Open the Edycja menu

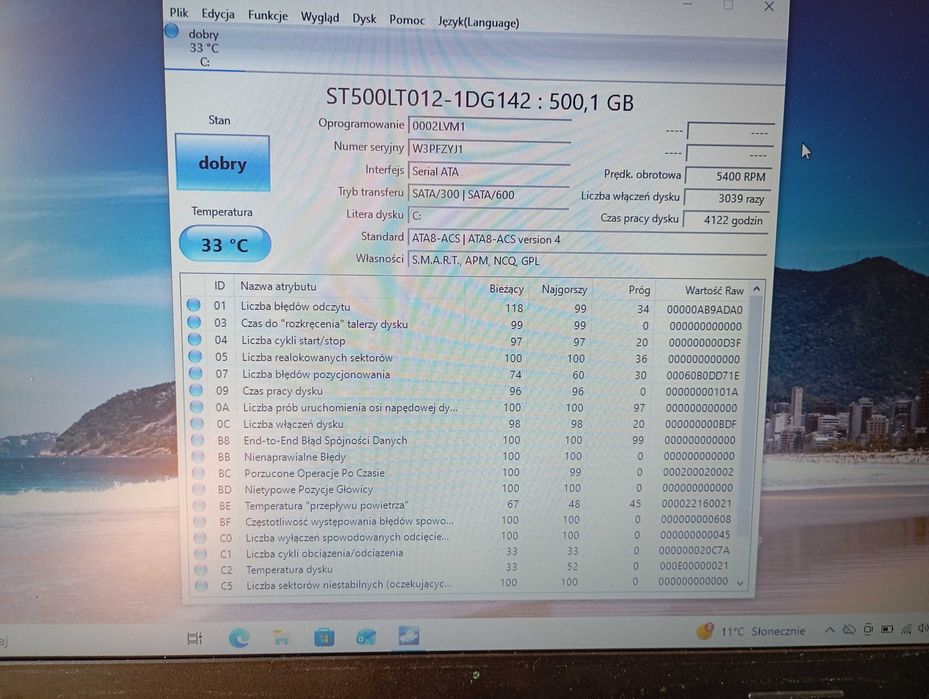pos(217,14)
